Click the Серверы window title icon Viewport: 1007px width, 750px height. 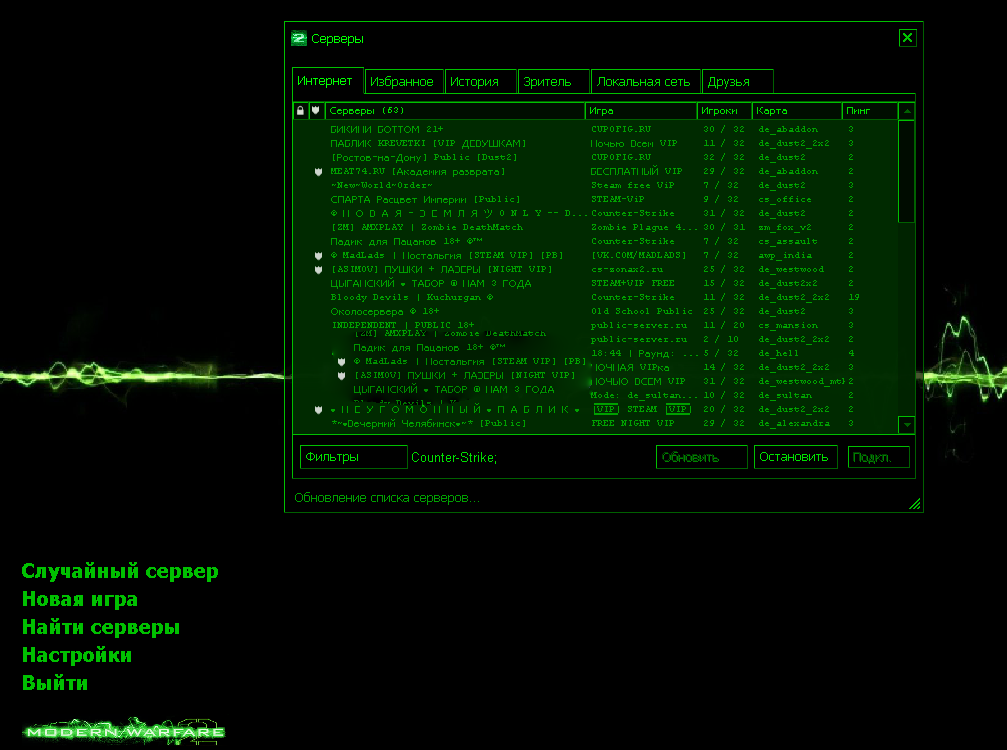[x=298, y=39]
